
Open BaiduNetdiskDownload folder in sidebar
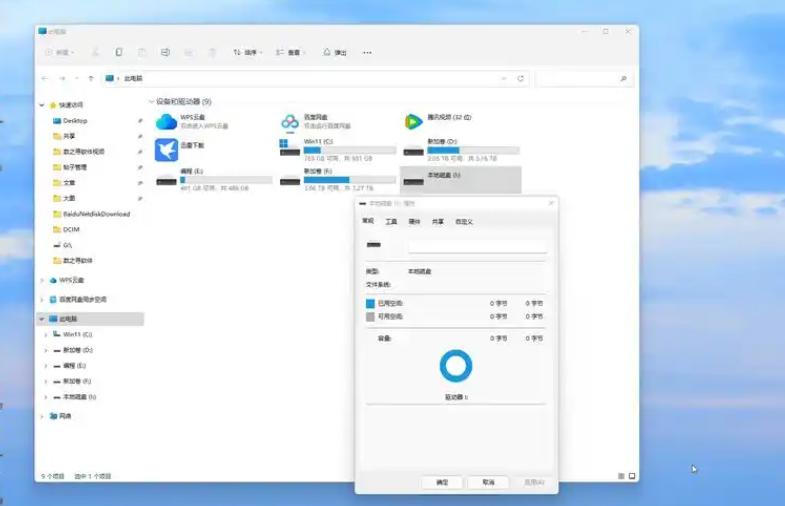coord(97,214)
